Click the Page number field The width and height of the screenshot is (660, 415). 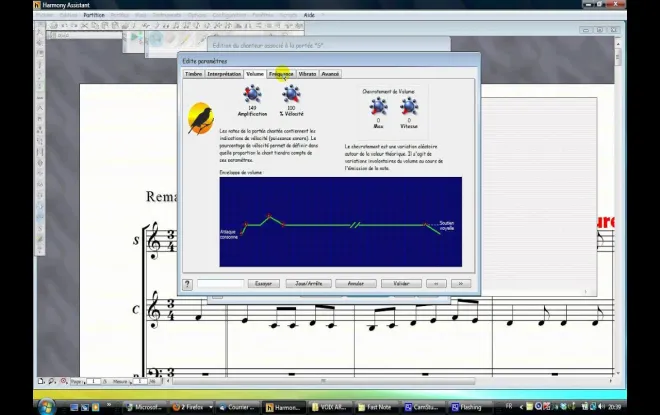[x=93, y=381]
